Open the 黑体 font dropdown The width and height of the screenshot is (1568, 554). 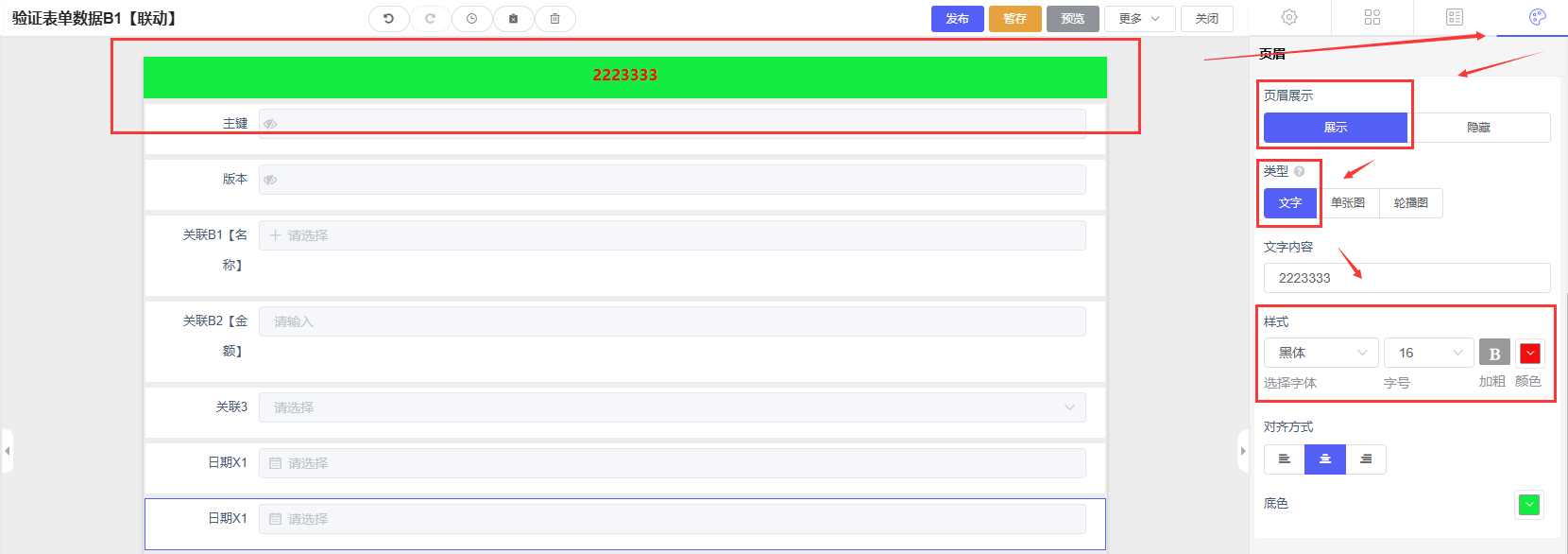pyautogui.click(x=1321, y=353)
